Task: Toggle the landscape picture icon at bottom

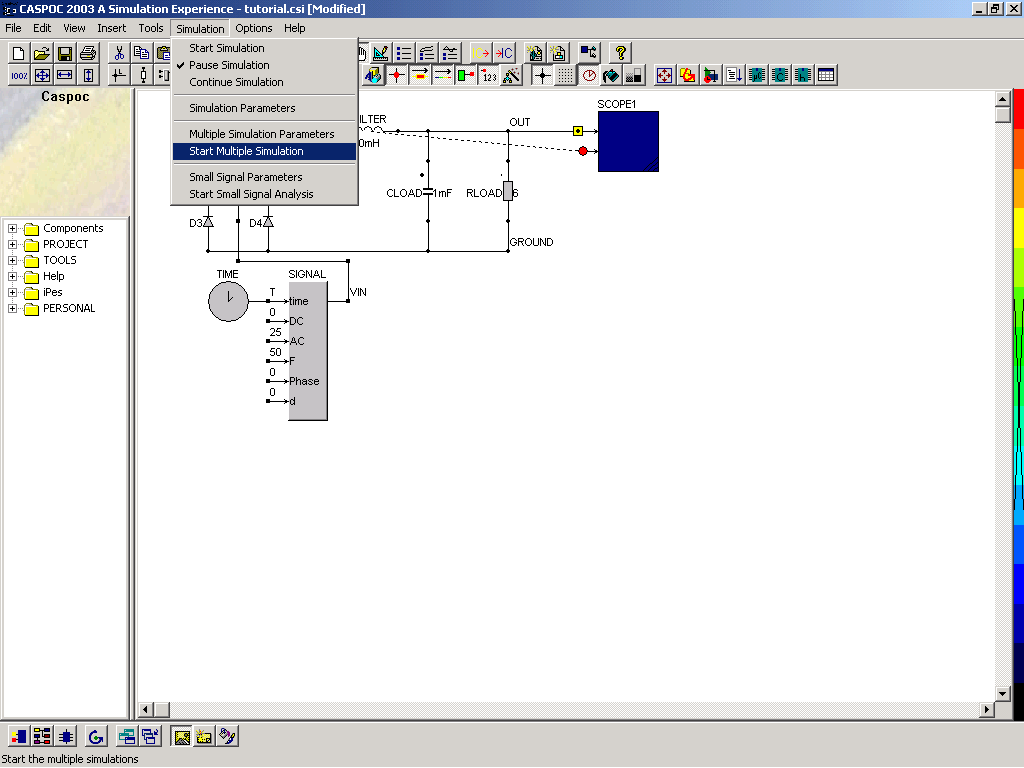Action: pos(182,737)
